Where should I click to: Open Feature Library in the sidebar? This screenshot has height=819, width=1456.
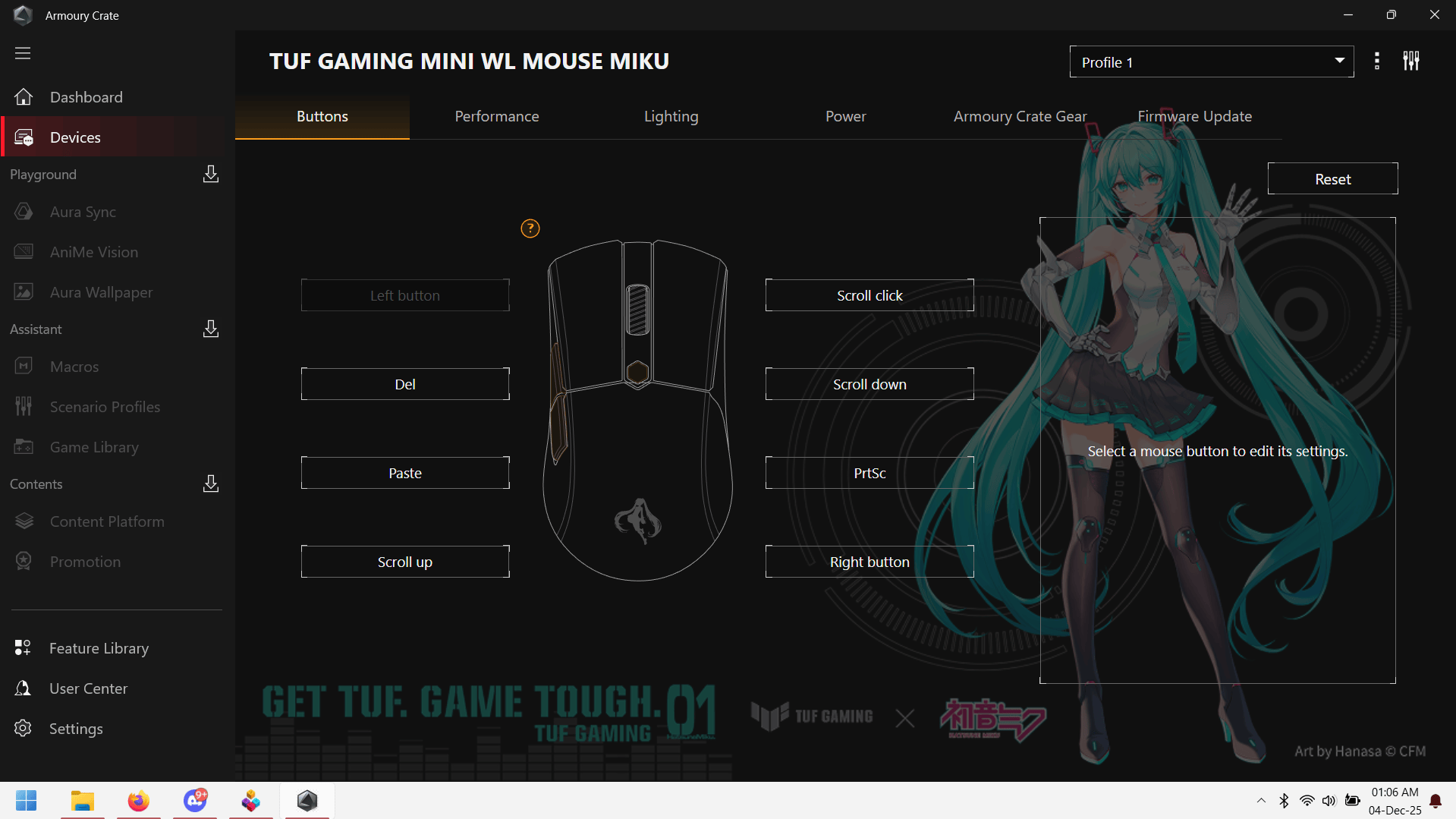point(99,648)
